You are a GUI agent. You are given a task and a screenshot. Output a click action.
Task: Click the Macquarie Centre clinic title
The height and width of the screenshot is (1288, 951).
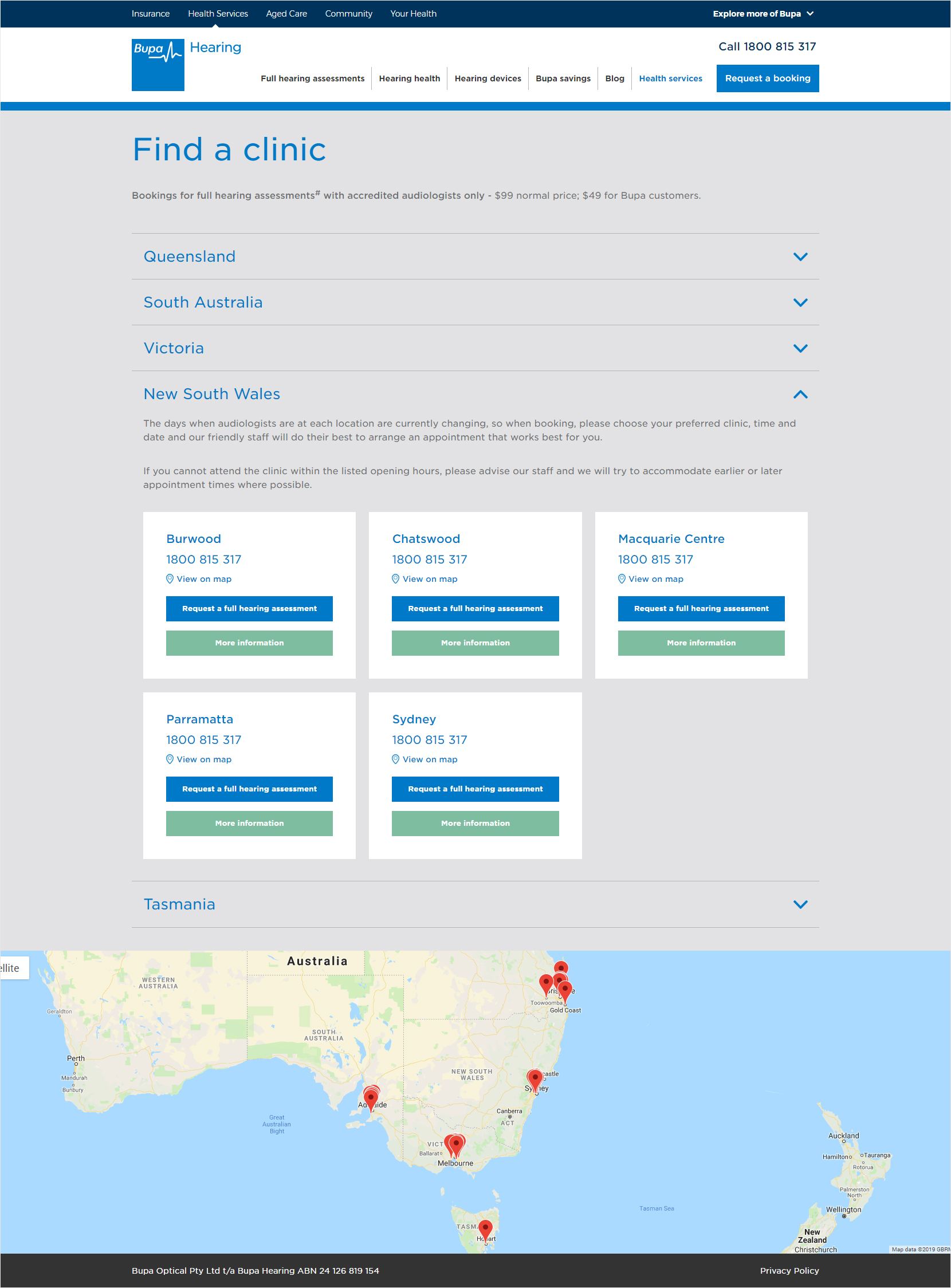(671, 539)
